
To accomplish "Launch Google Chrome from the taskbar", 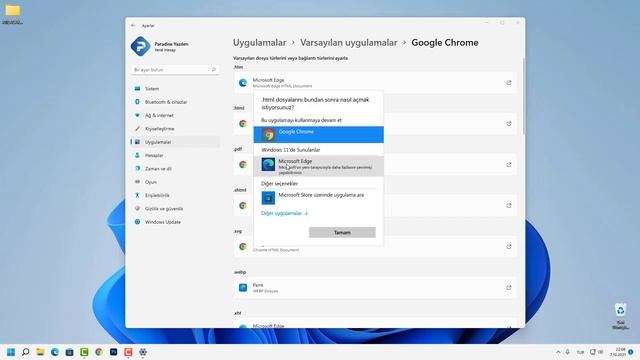I will pyautogui.click(x=99, y=352).
